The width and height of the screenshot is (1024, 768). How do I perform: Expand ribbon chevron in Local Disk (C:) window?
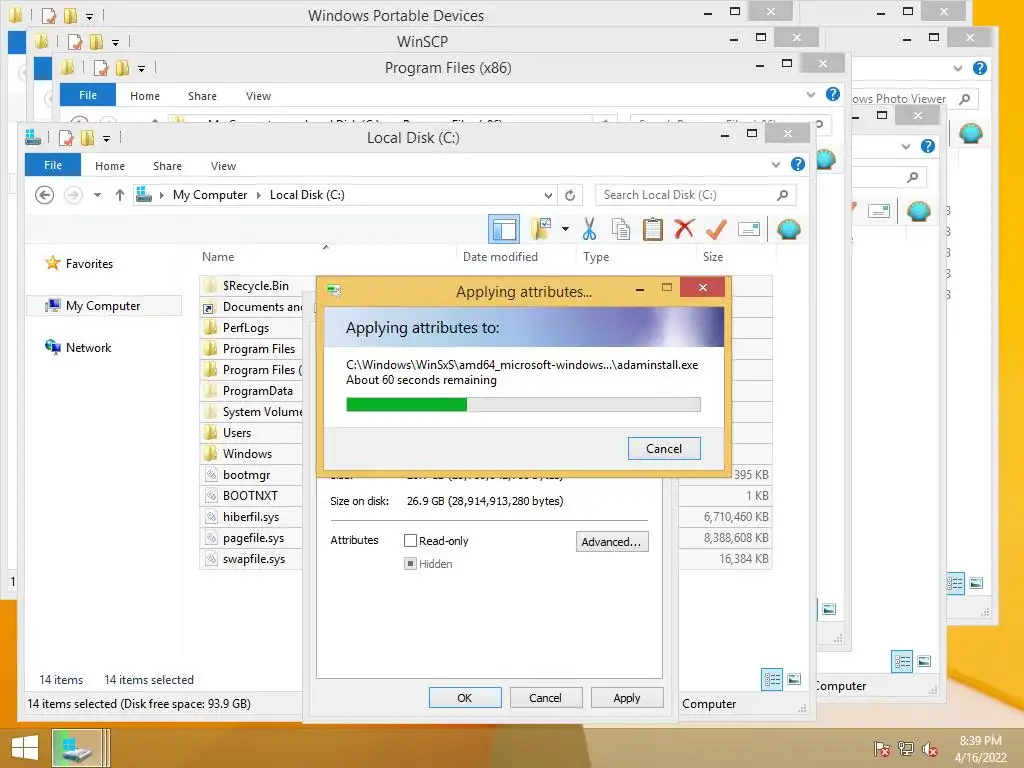point(775,165)
